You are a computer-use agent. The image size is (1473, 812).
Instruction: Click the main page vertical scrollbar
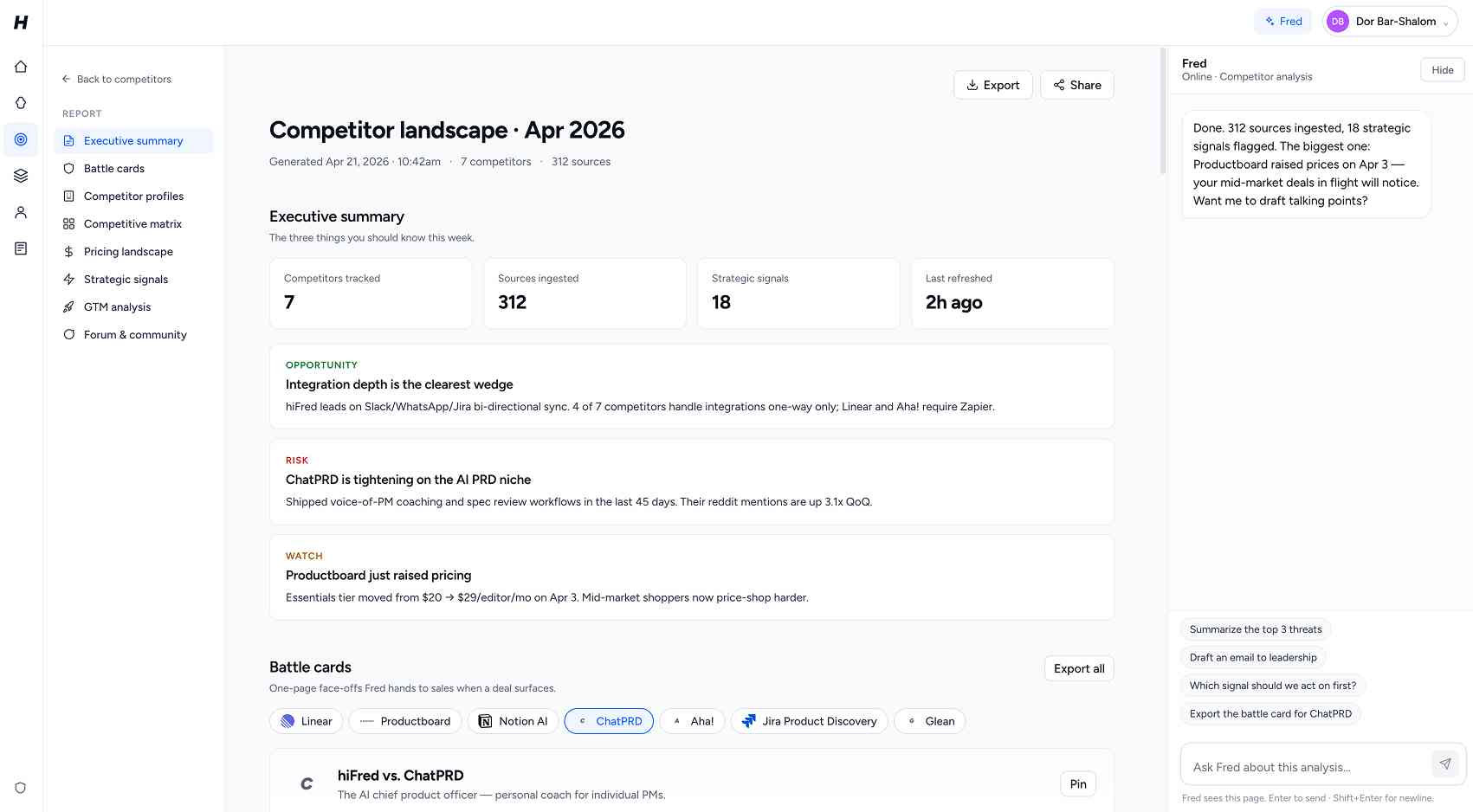point(1163,113)
